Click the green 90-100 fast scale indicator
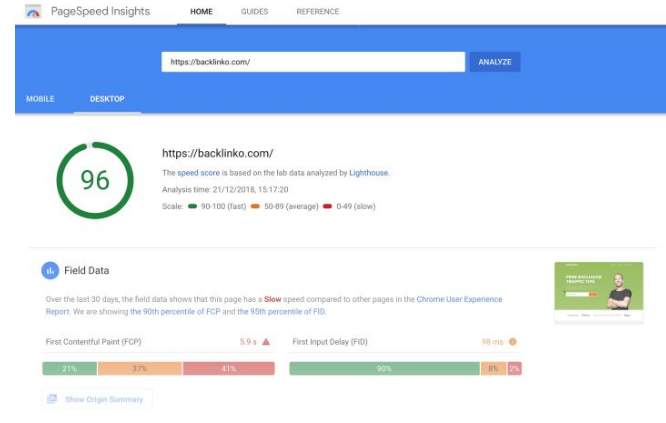Screen dimensions: 666x423 [192, 206]
